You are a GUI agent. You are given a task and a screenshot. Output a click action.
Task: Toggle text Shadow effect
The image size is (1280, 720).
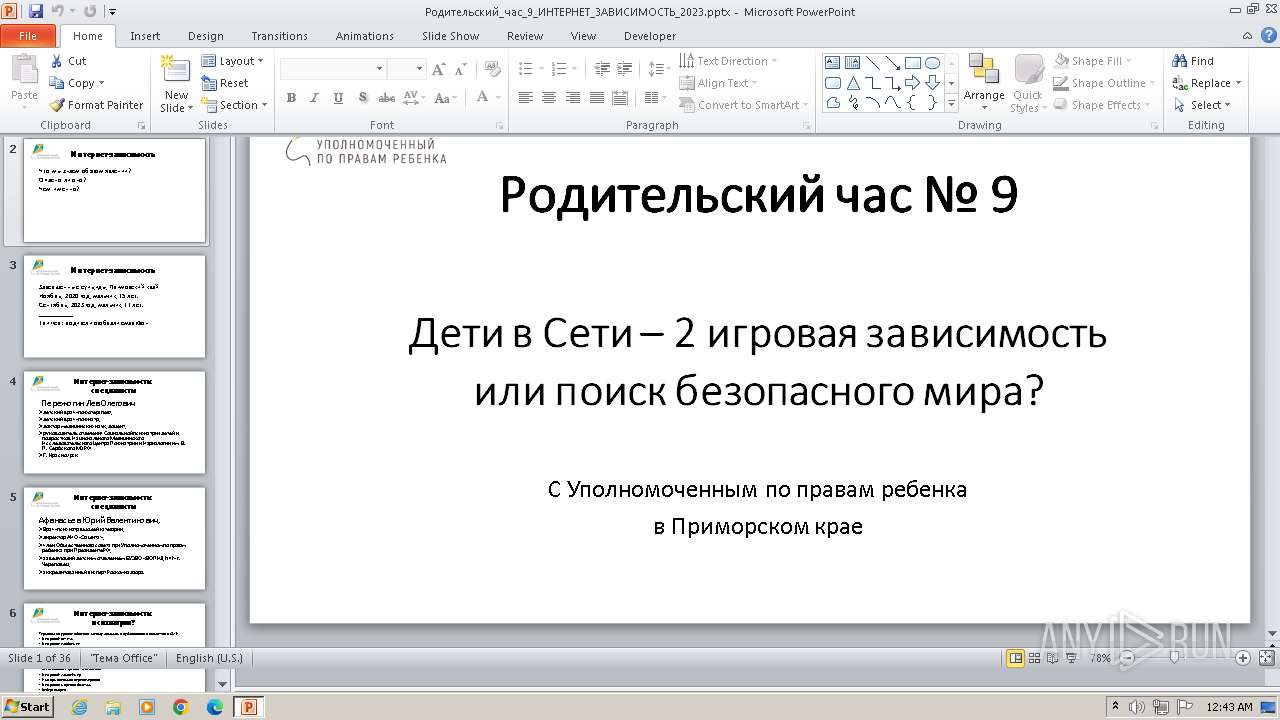coord(362,98)
